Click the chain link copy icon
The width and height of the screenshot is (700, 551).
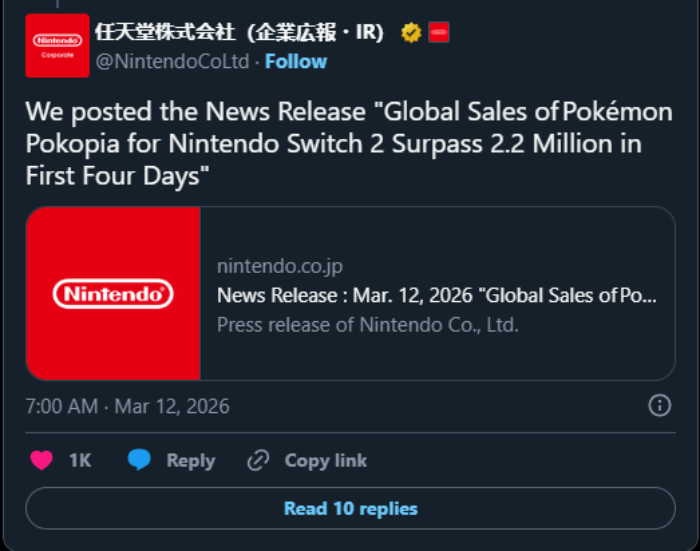click(x=258, y=460)
